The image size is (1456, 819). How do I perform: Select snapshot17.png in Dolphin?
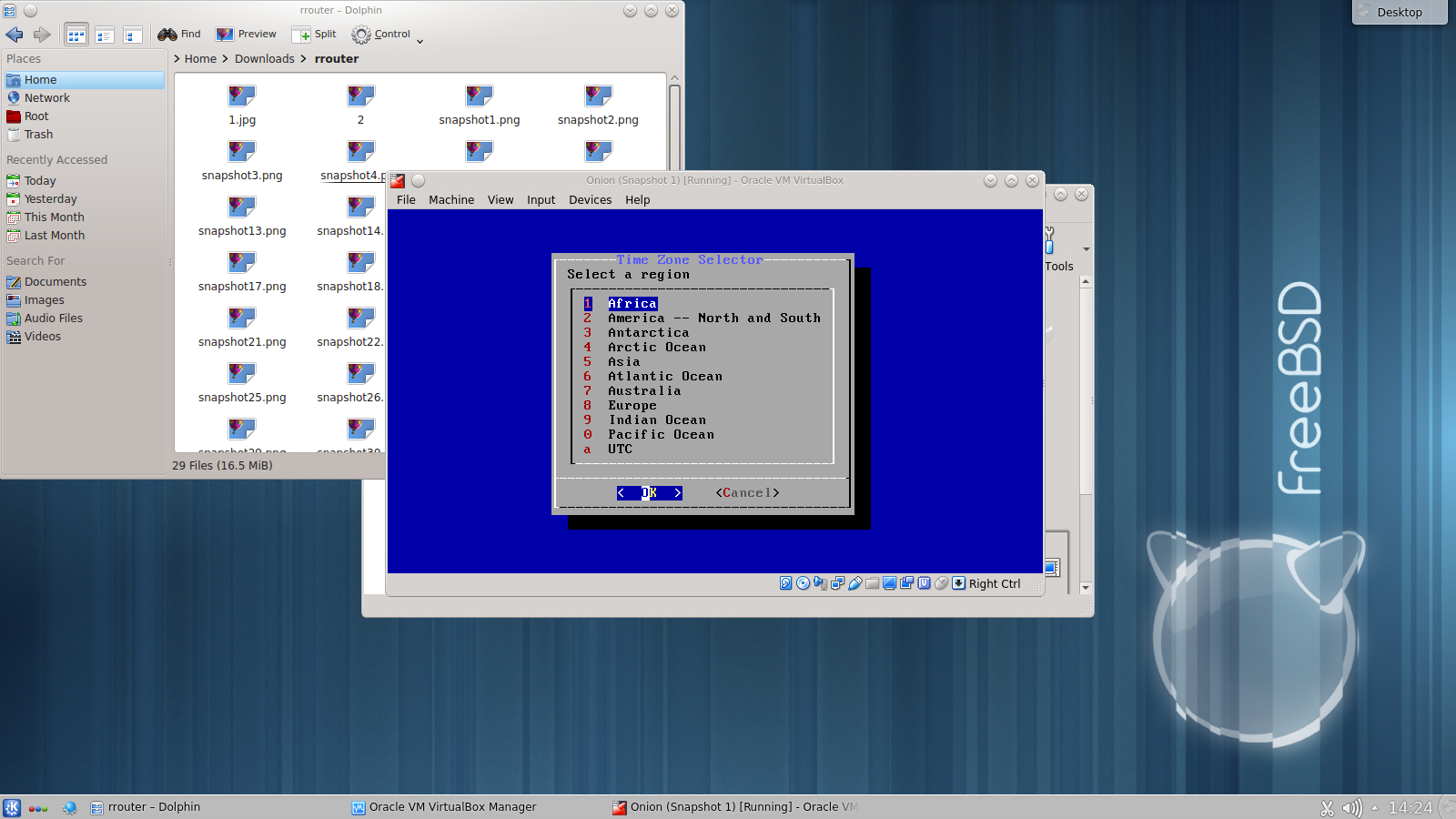pyautogui.click(x=242, y=271)
